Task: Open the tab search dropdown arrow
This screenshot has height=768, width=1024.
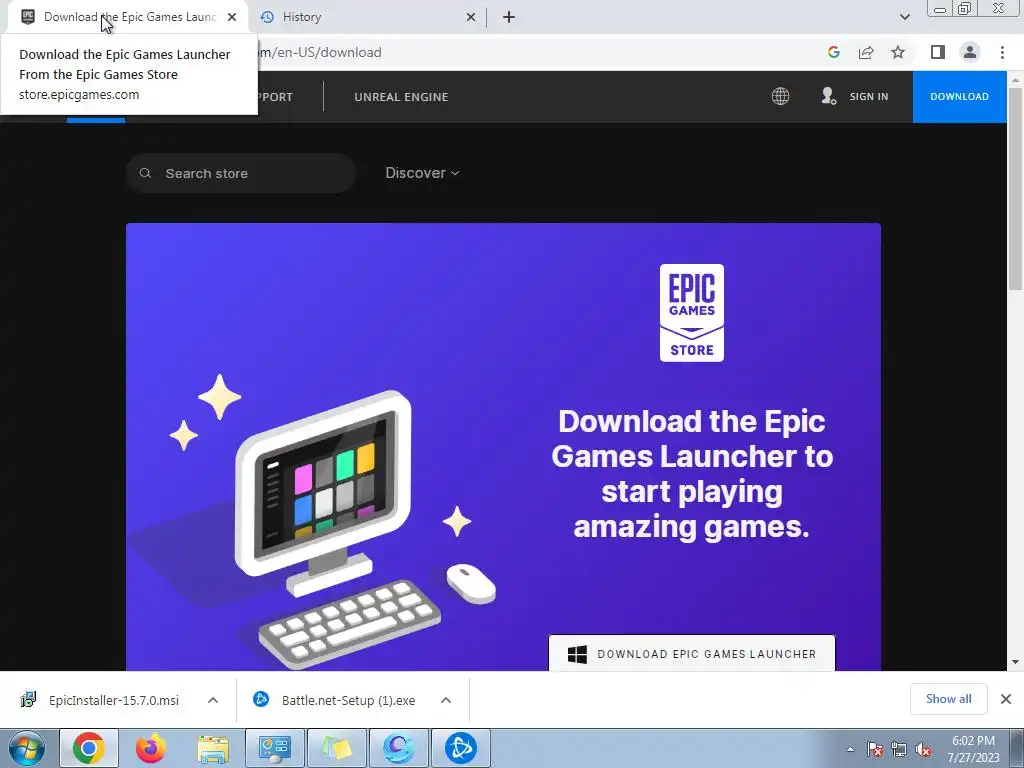Action: (904, 17)
